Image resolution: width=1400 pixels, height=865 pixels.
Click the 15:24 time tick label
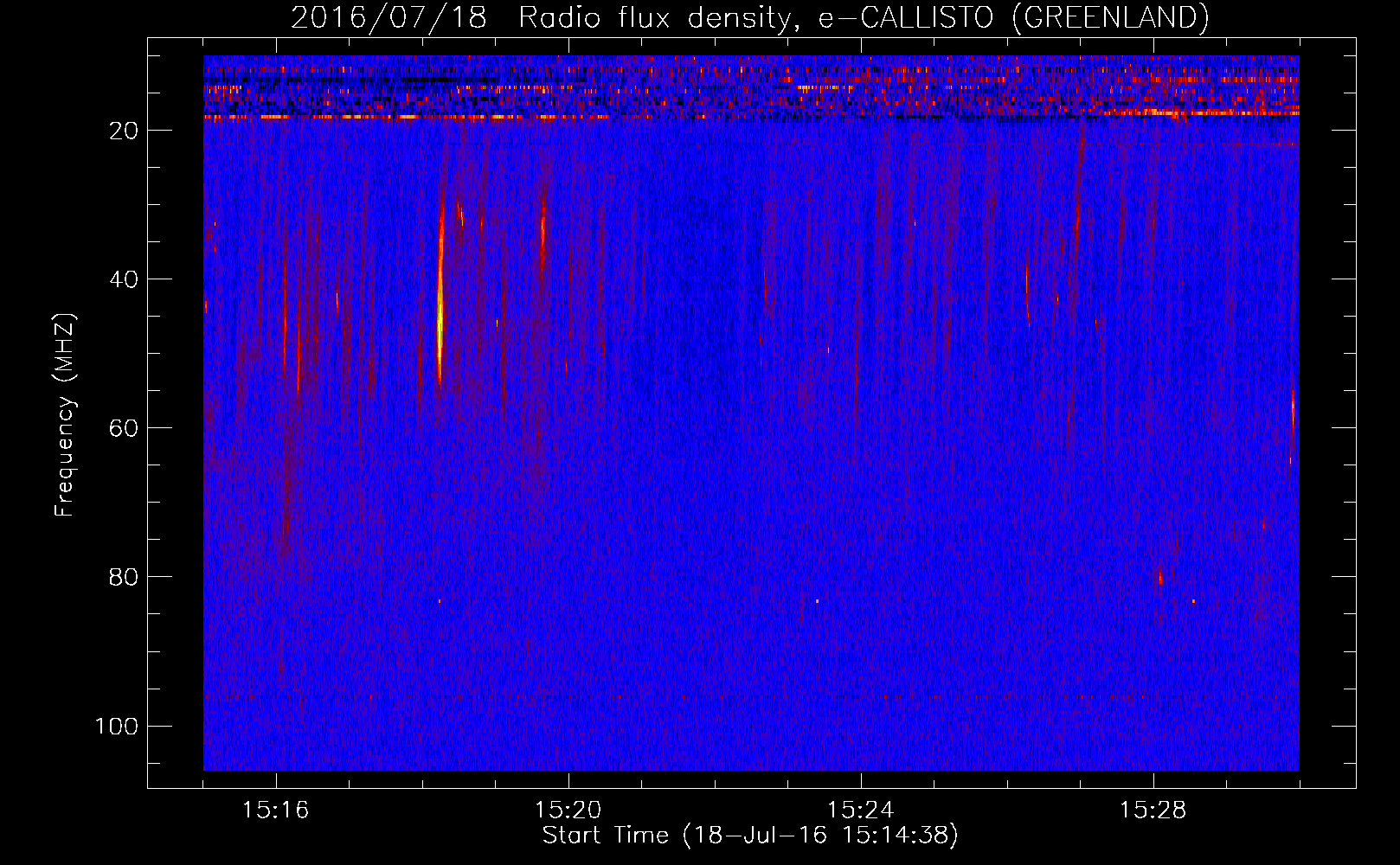861,811
